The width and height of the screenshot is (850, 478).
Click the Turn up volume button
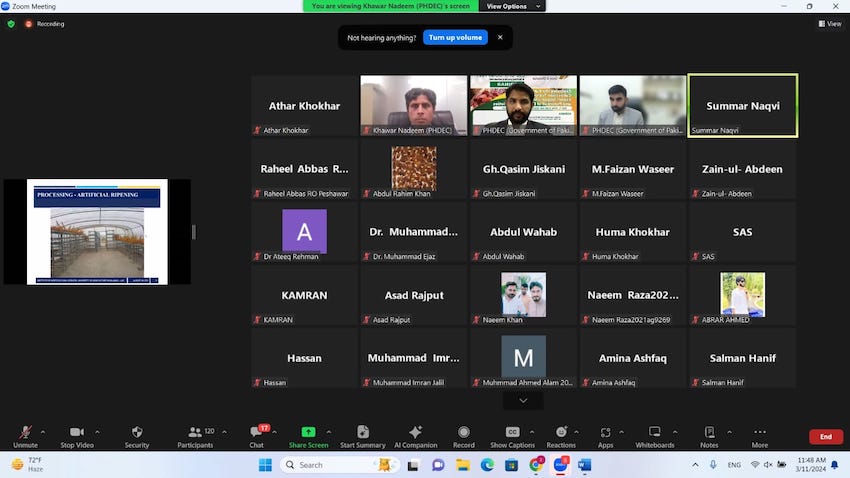[x=455, y=37]
